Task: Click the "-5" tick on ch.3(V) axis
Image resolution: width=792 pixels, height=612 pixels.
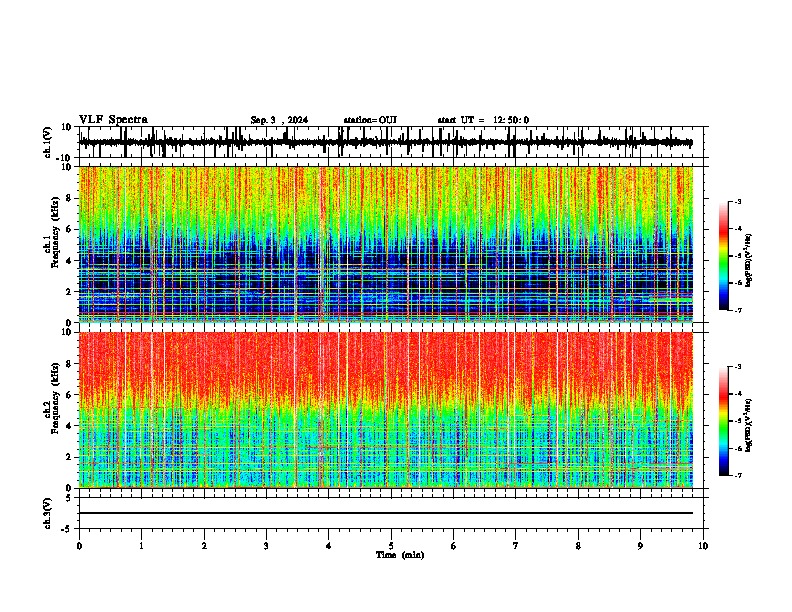Action: (x=68, y=529)
